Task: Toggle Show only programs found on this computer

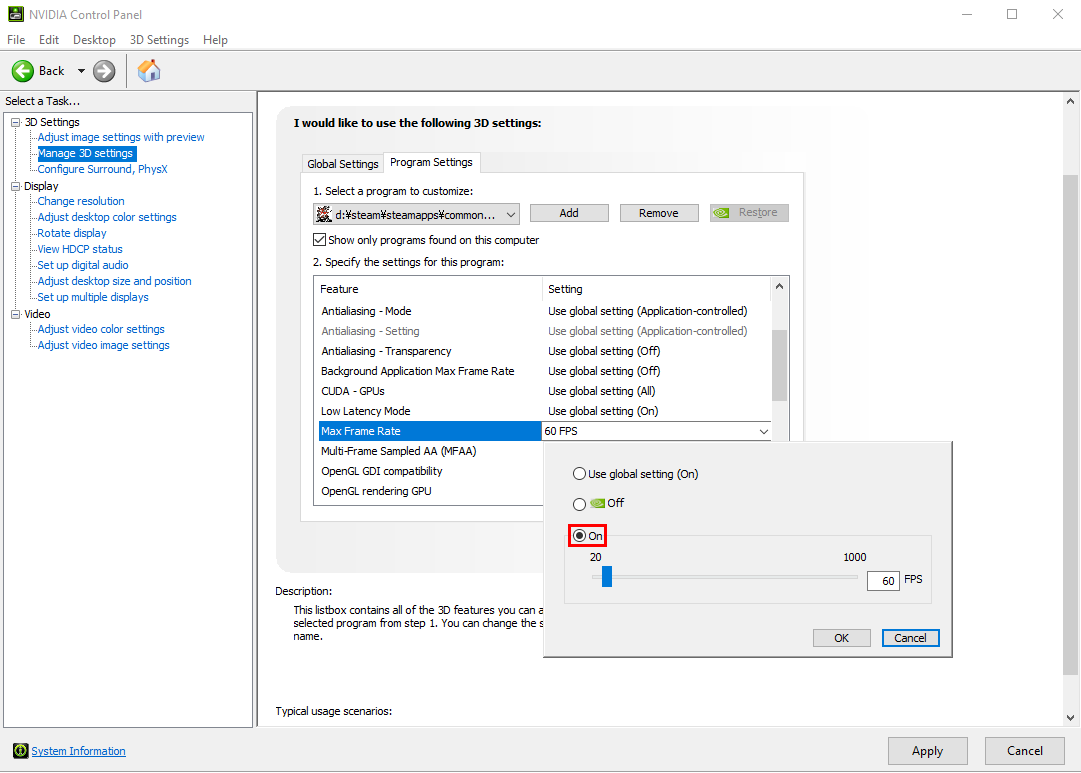Action: pyautogui.click(x=319, y=240)
